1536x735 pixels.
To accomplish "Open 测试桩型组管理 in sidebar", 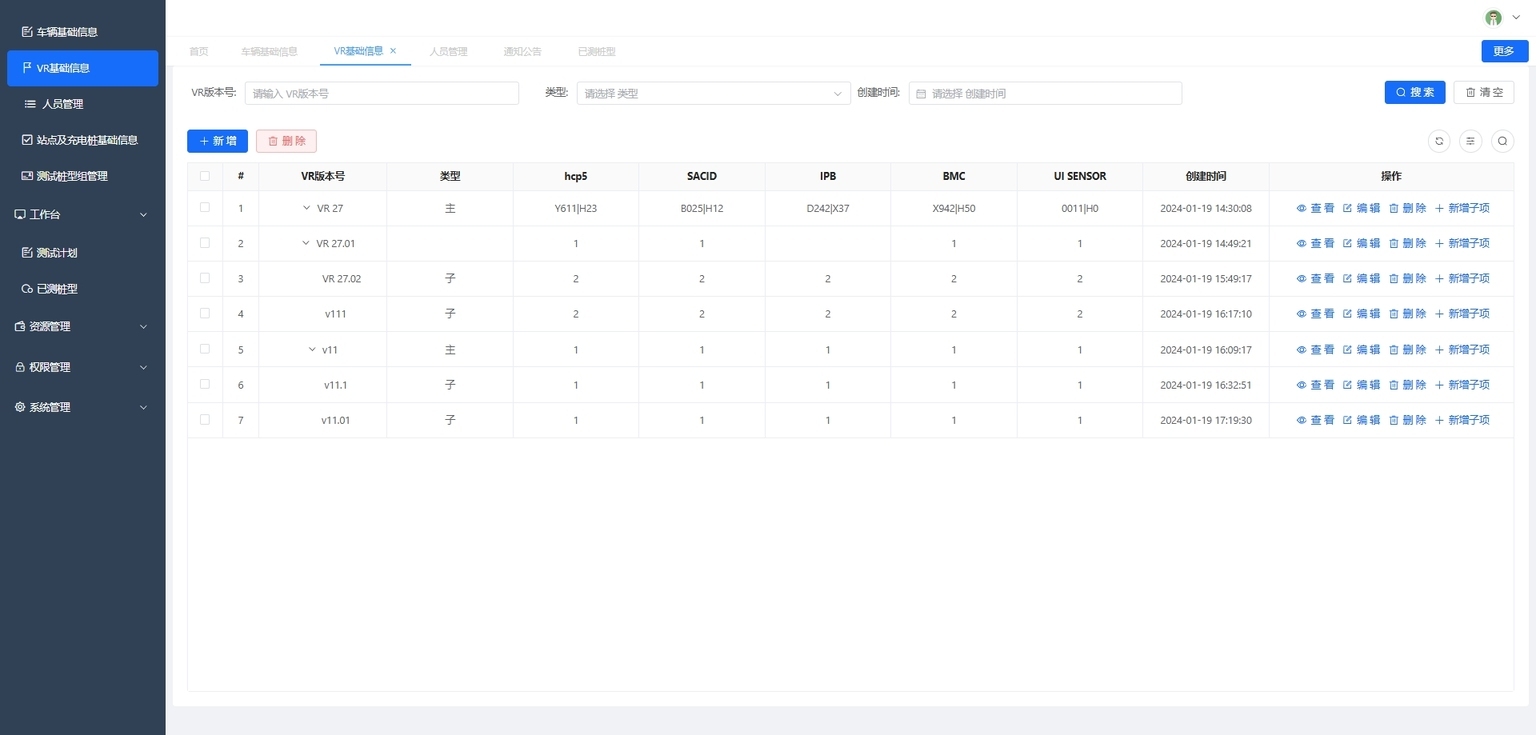I will 82,176.
